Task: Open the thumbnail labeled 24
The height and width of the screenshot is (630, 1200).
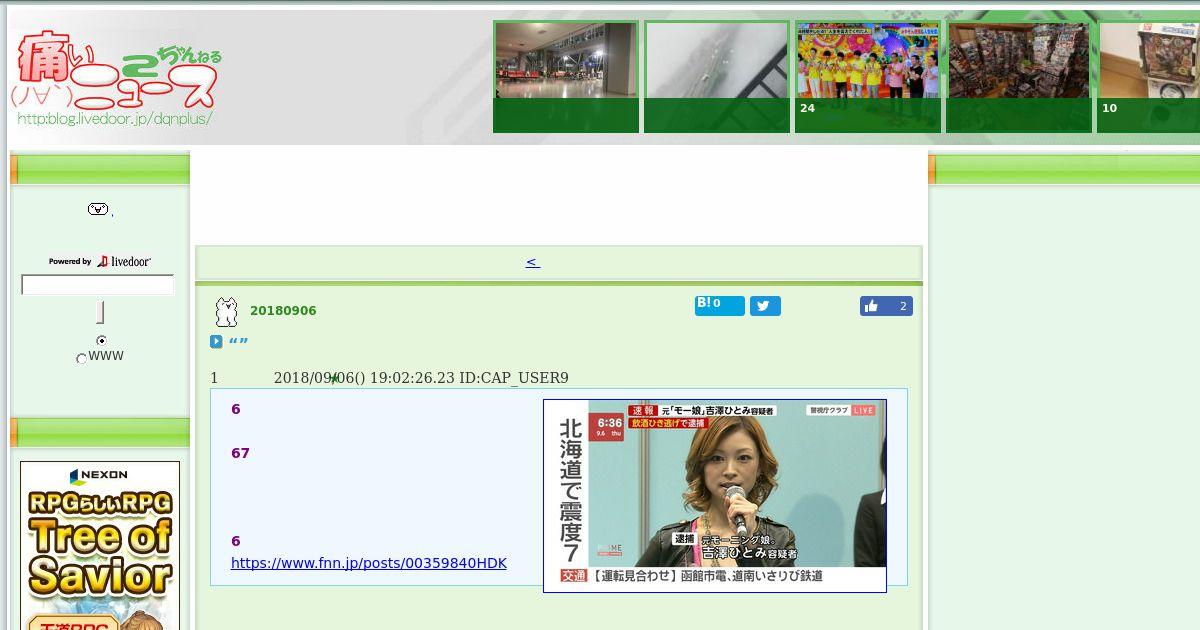Action: (868, 77)
